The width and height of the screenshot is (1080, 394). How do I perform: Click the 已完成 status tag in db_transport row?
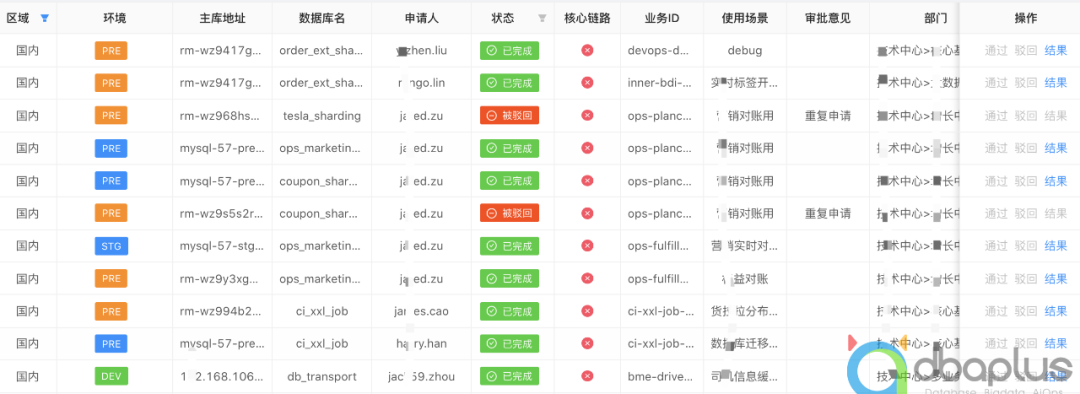click(x=510, y=377)
